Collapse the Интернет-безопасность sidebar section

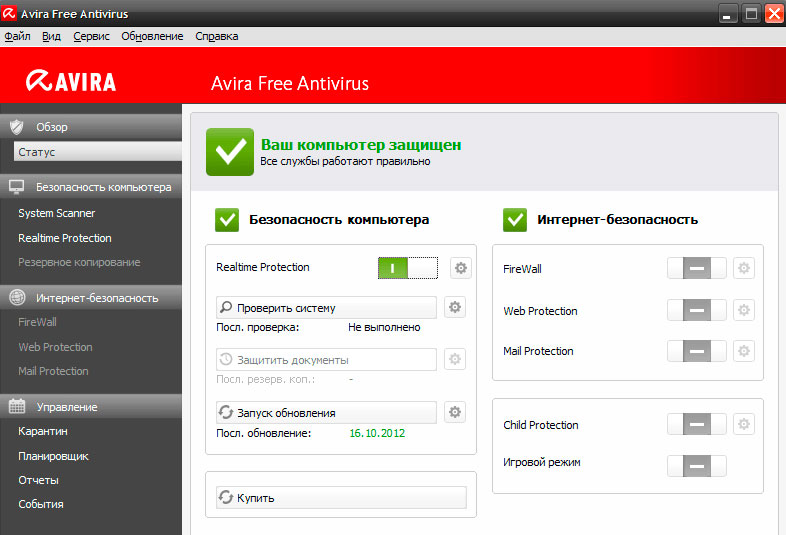pos(91,298)
